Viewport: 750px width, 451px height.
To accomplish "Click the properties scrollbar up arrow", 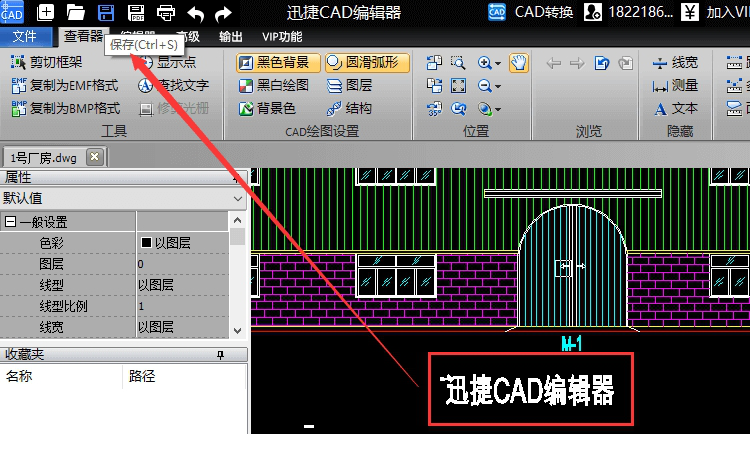I will pyautogui.click(x=237, y=220).
